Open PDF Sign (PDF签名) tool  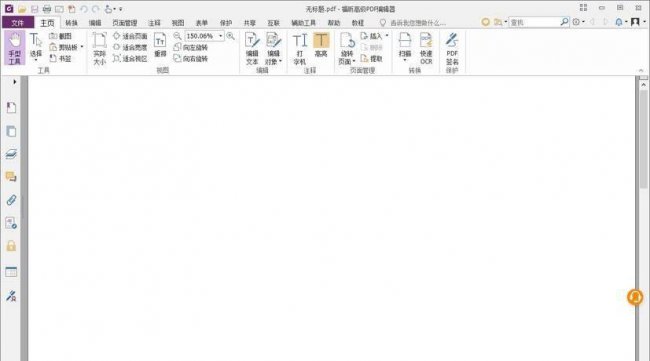tap(452, 49)
